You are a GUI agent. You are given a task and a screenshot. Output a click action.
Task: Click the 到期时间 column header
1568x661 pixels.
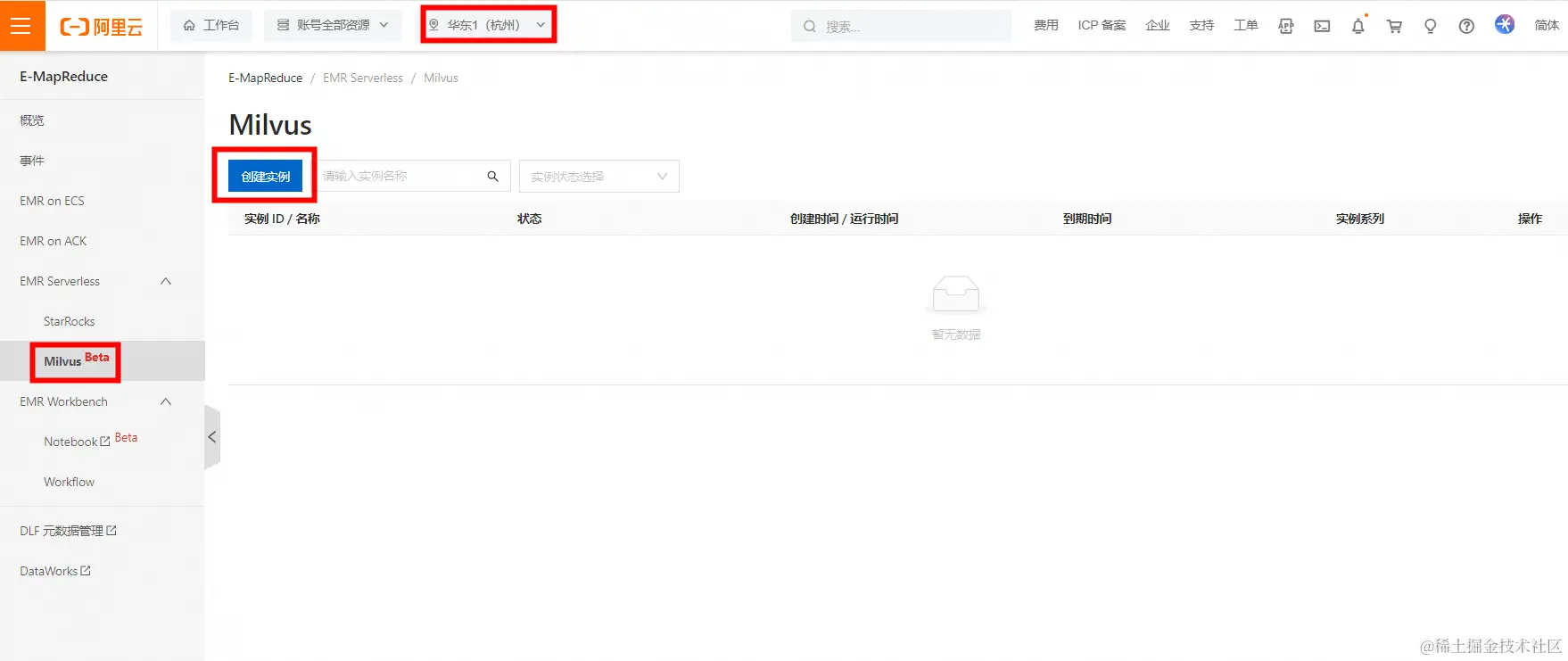[1087, 219]
